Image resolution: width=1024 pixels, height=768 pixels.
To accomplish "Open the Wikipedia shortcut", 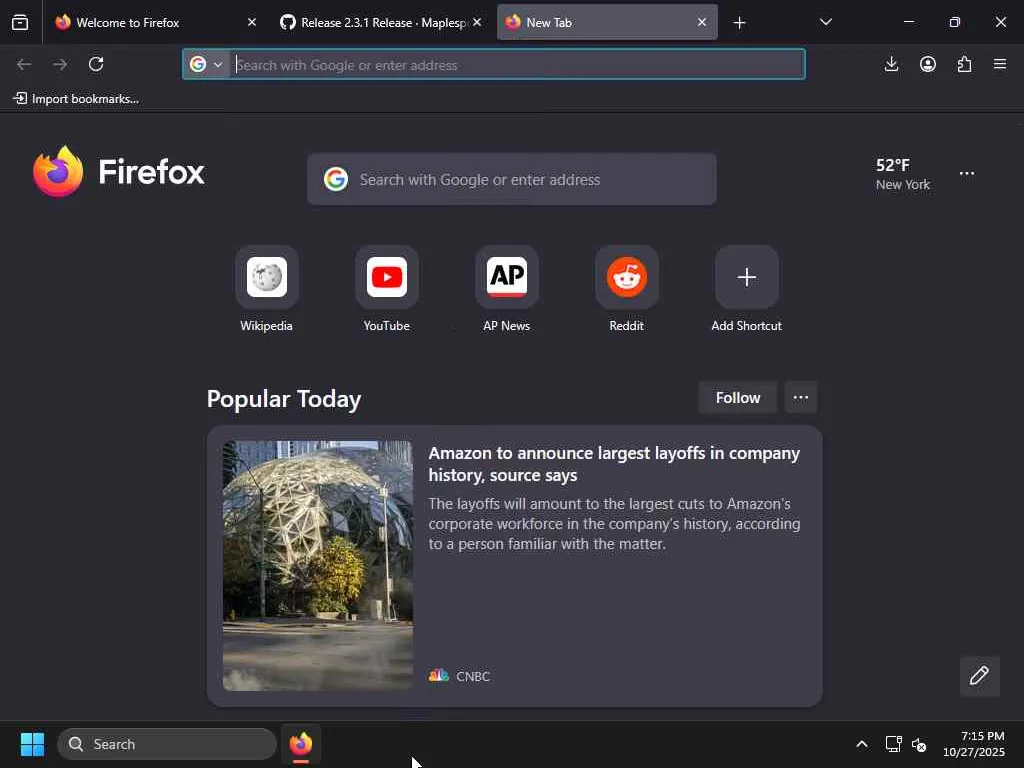I will click(266, 289).
